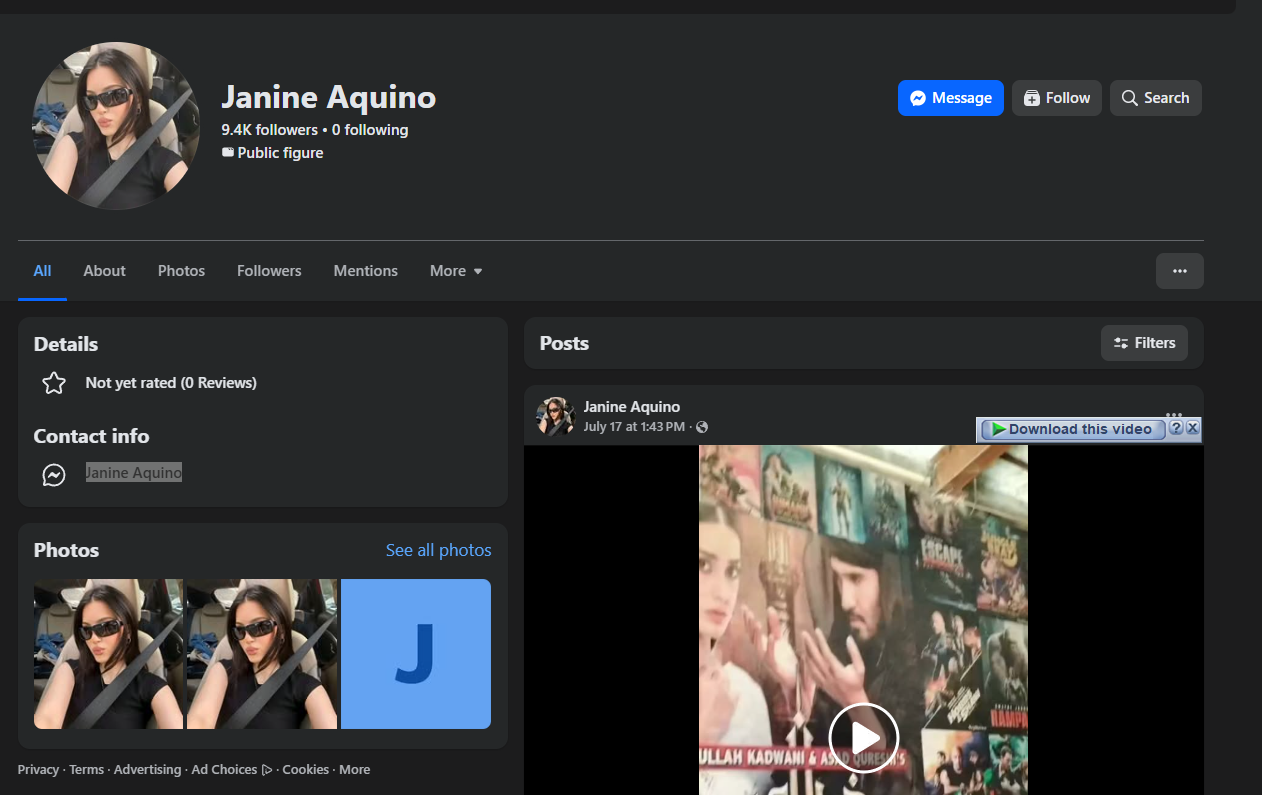Expand the More tab dropdown
Image resolution: width=1262 pixels, height=795 pixels.
click(456, 271)
